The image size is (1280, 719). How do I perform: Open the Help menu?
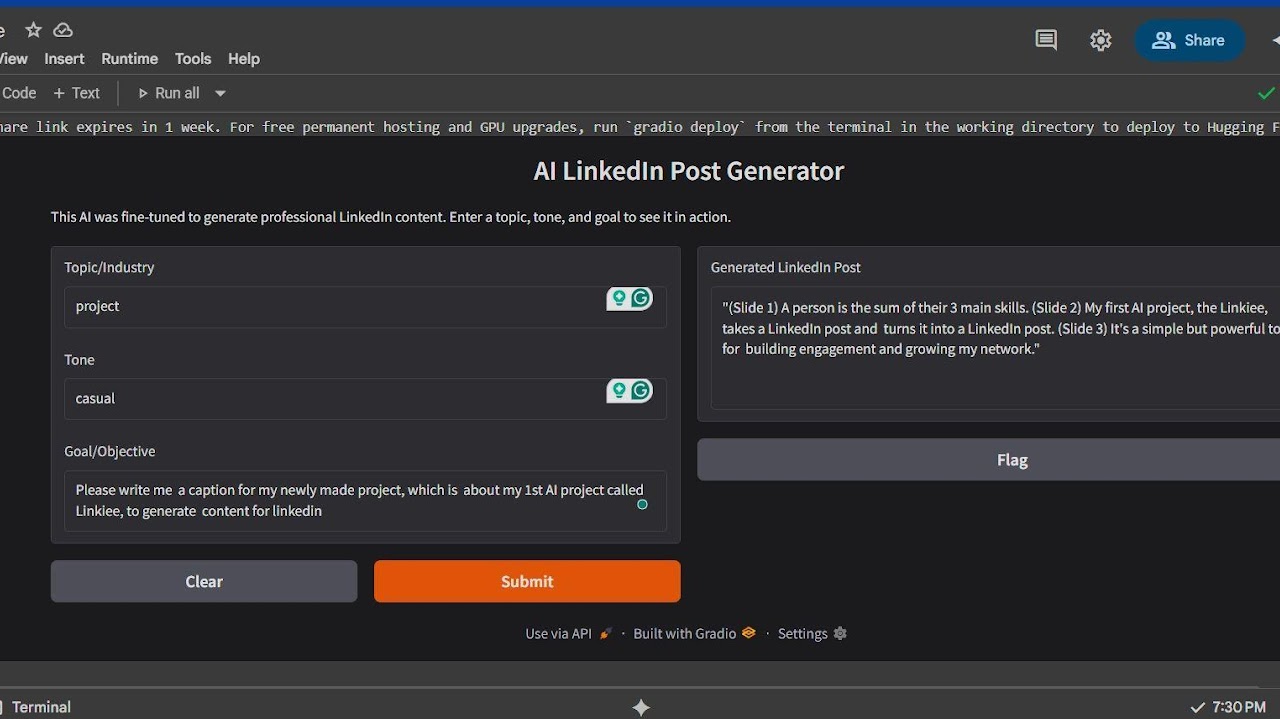[244, 59]
